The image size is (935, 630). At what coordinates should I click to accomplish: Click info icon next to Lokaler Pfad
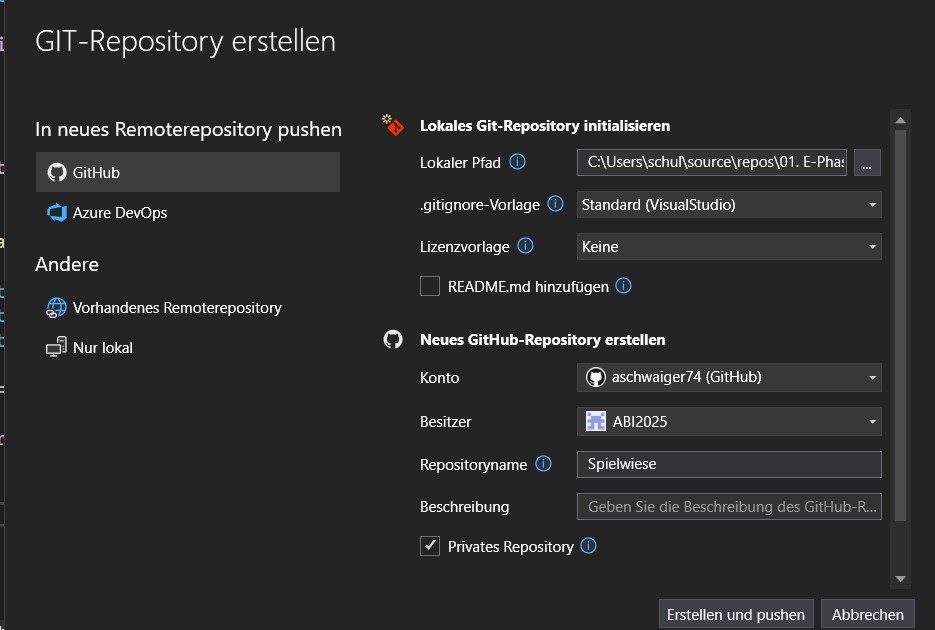pos(518,162)
